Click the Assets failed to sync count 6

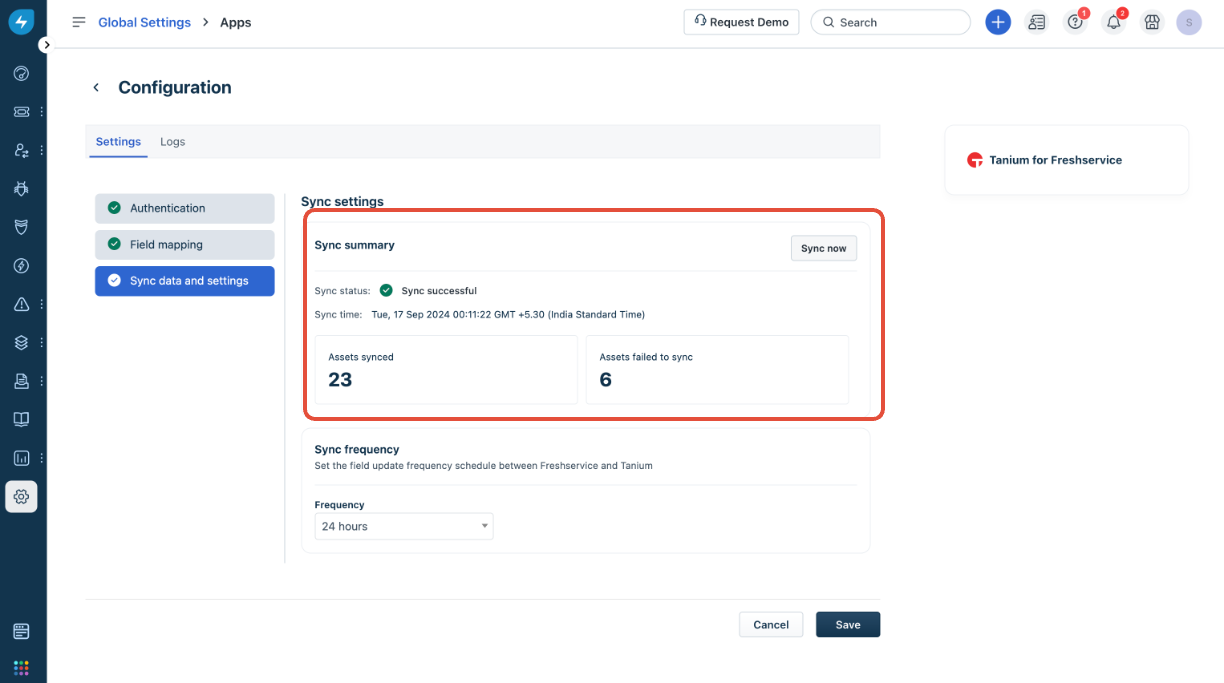click(606, 380)
